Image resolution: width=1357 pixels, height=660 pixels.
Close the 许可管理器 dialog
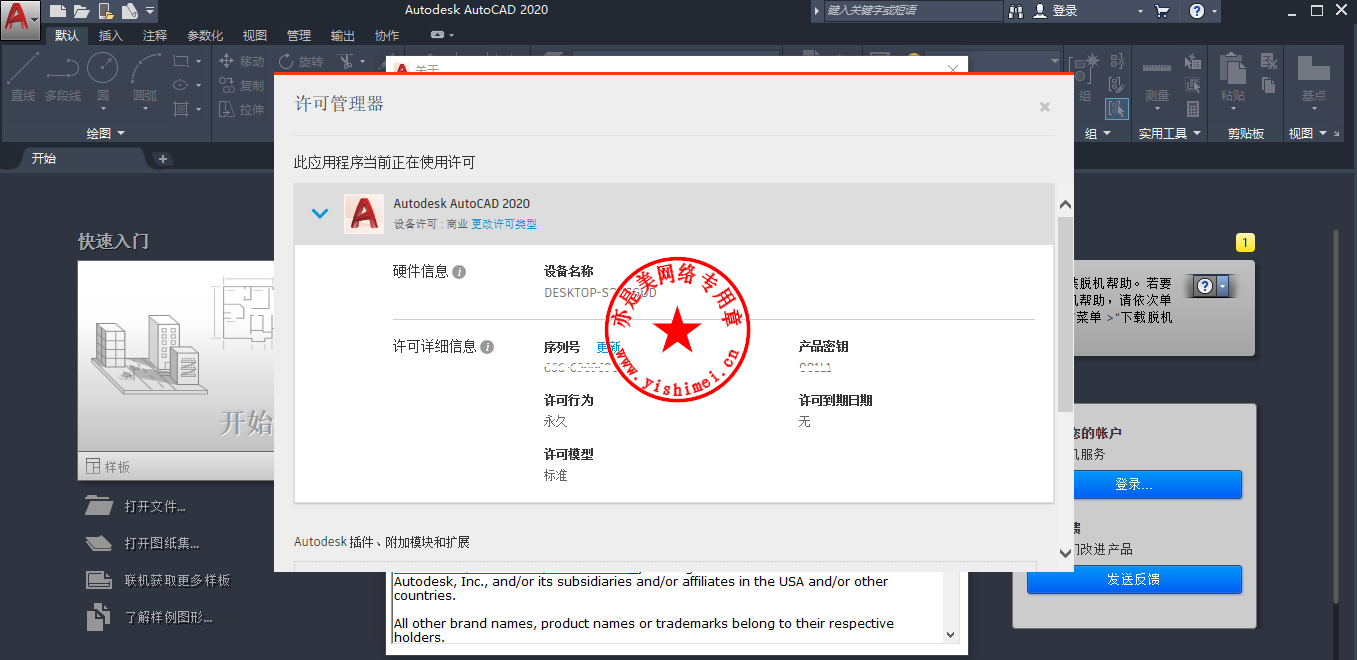[x=1045, y=107]
